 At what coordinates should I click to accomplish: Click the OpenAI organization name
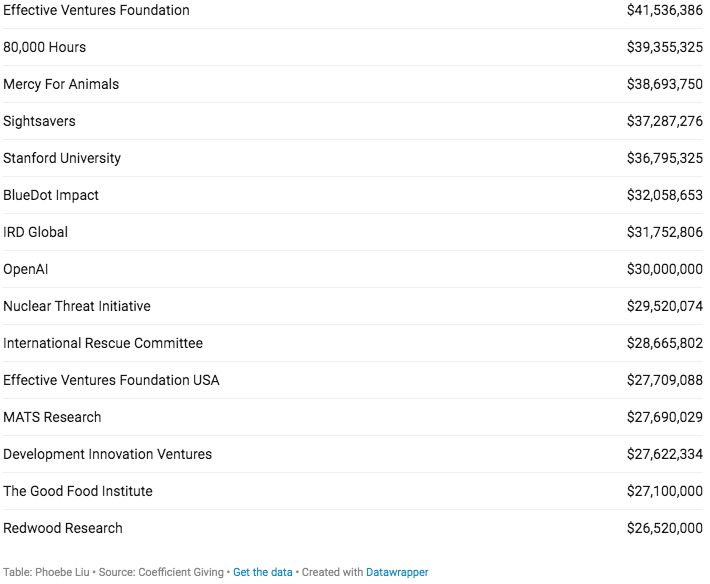coord(26,269)
